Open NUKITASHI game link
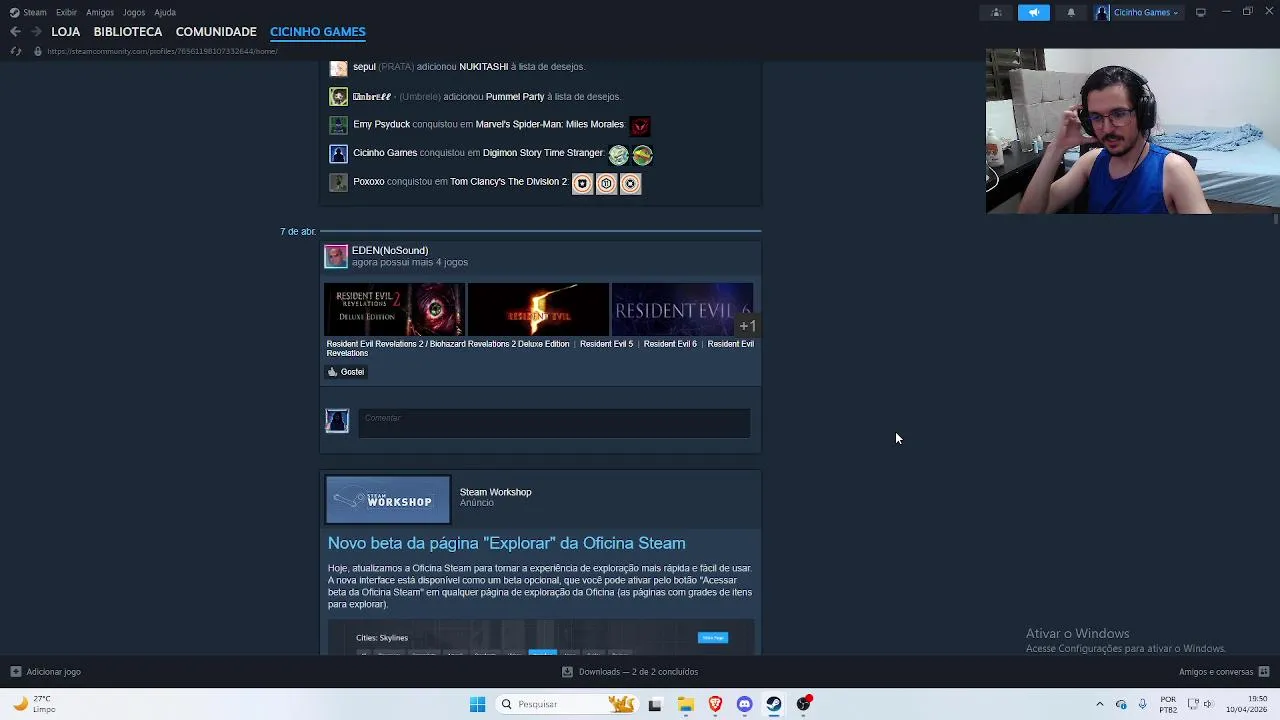This screenshot has height=720, width=1280. click(483, 66)
